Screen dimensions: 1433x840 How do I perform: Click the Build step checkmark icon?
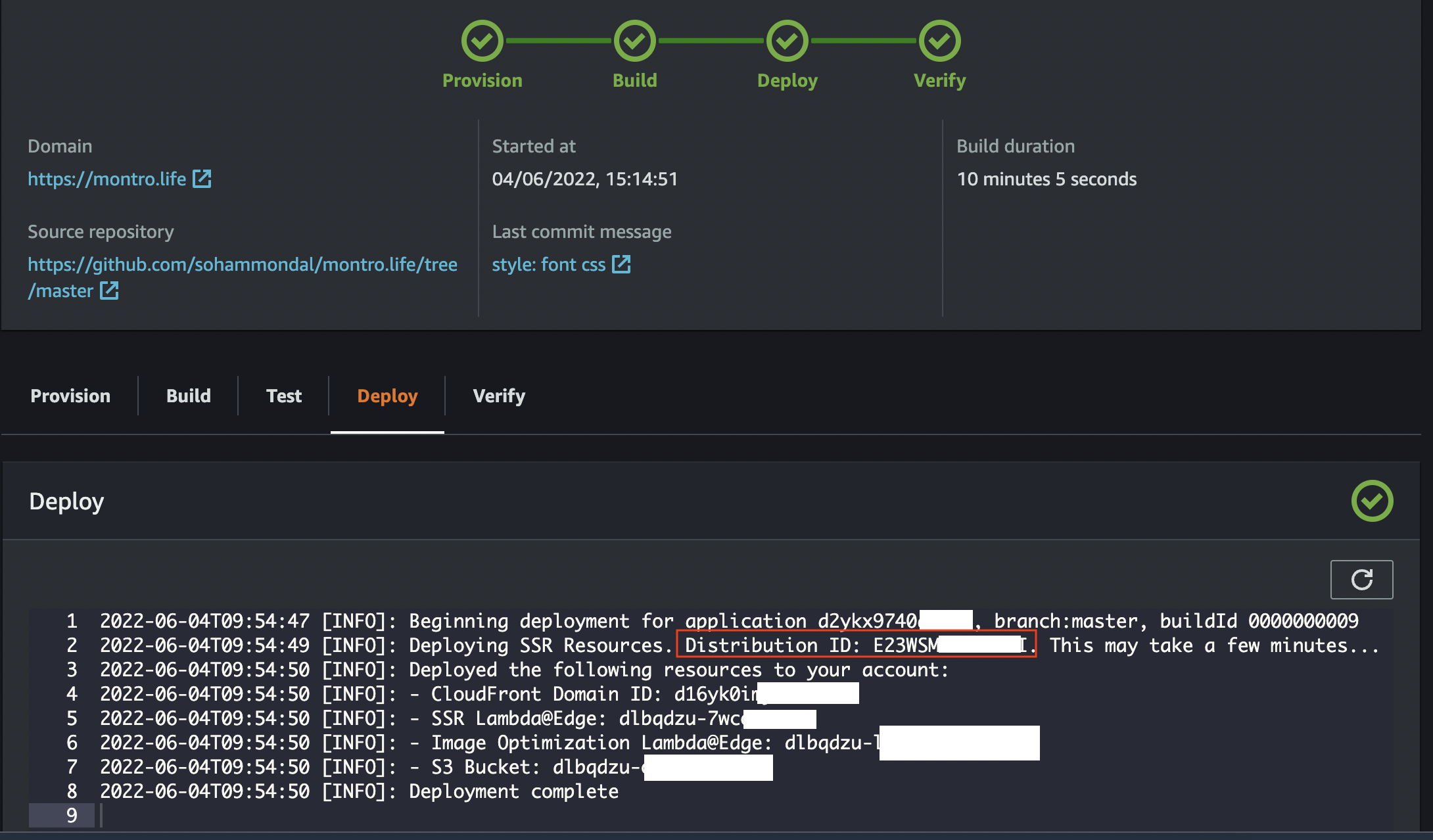[634, 41]
